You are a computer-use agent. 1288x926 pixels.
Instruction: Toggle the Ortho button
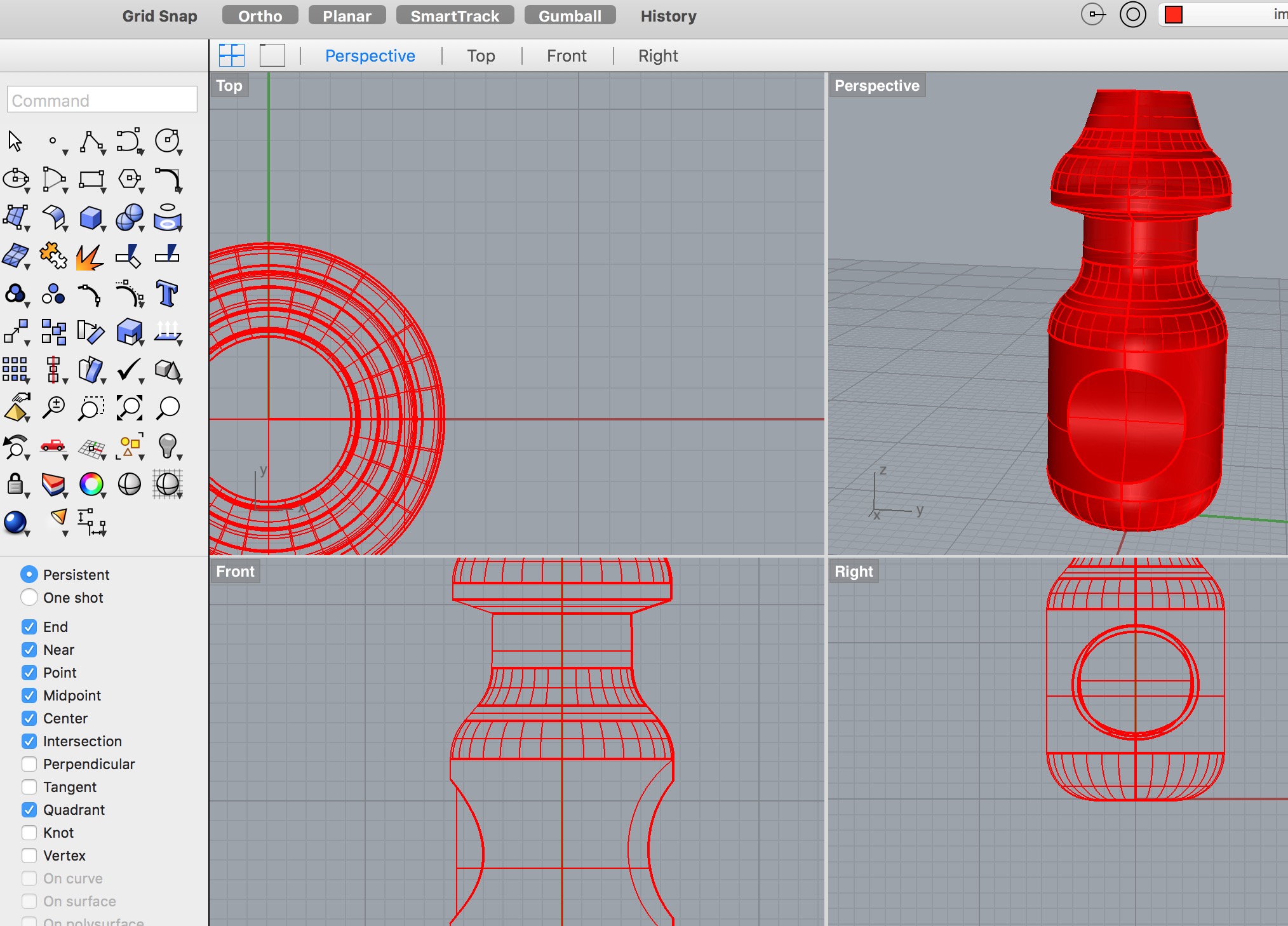pyautogui.click(x=260, y=16)
